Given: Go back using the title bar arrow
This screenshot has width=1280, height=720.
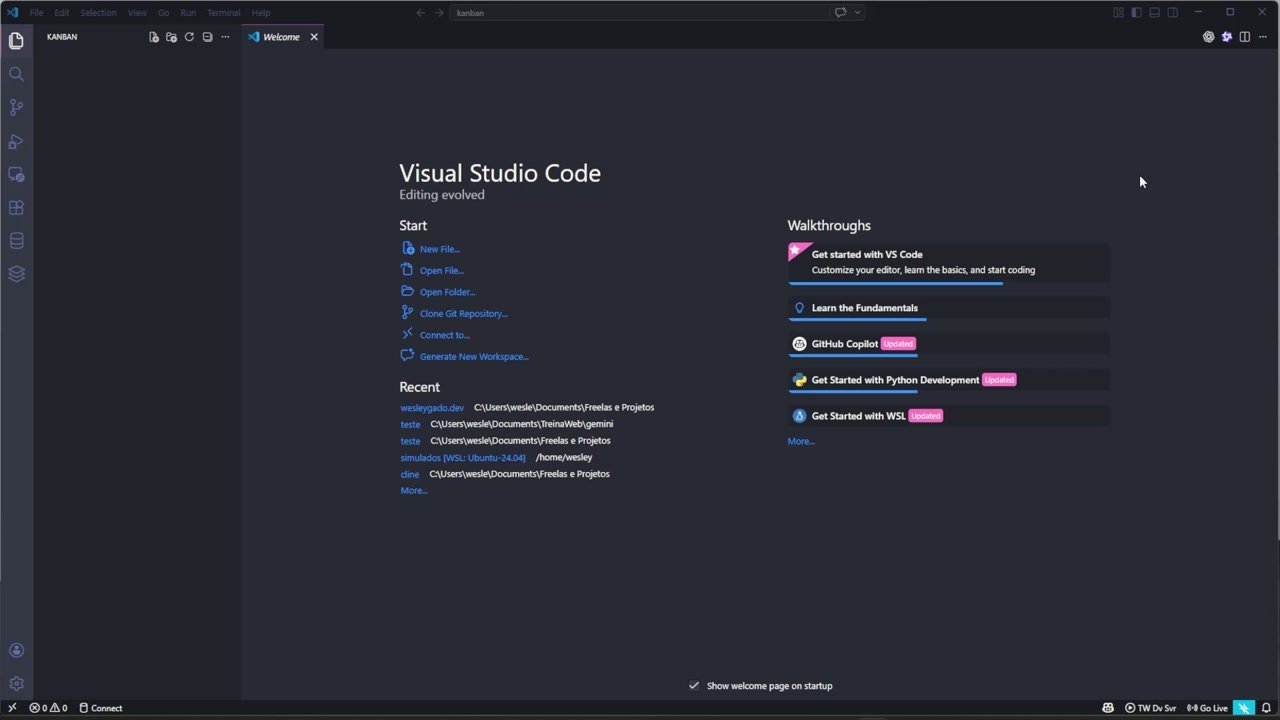Looking at the screenshot, I should coord(420,13).
